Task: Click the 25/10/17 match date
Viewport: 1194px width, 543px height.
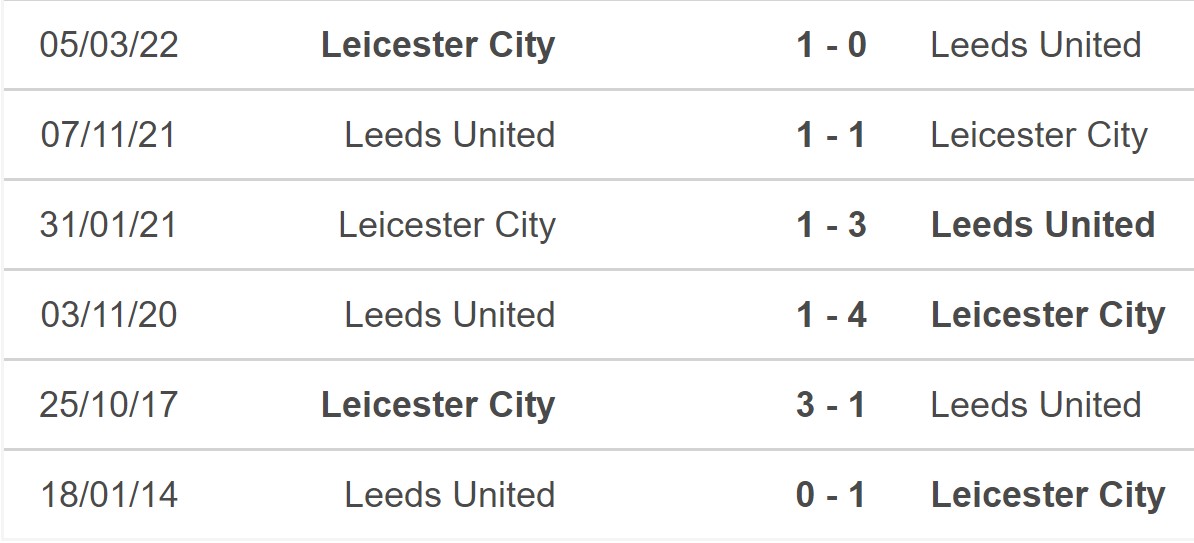Action: click(109, 405)
